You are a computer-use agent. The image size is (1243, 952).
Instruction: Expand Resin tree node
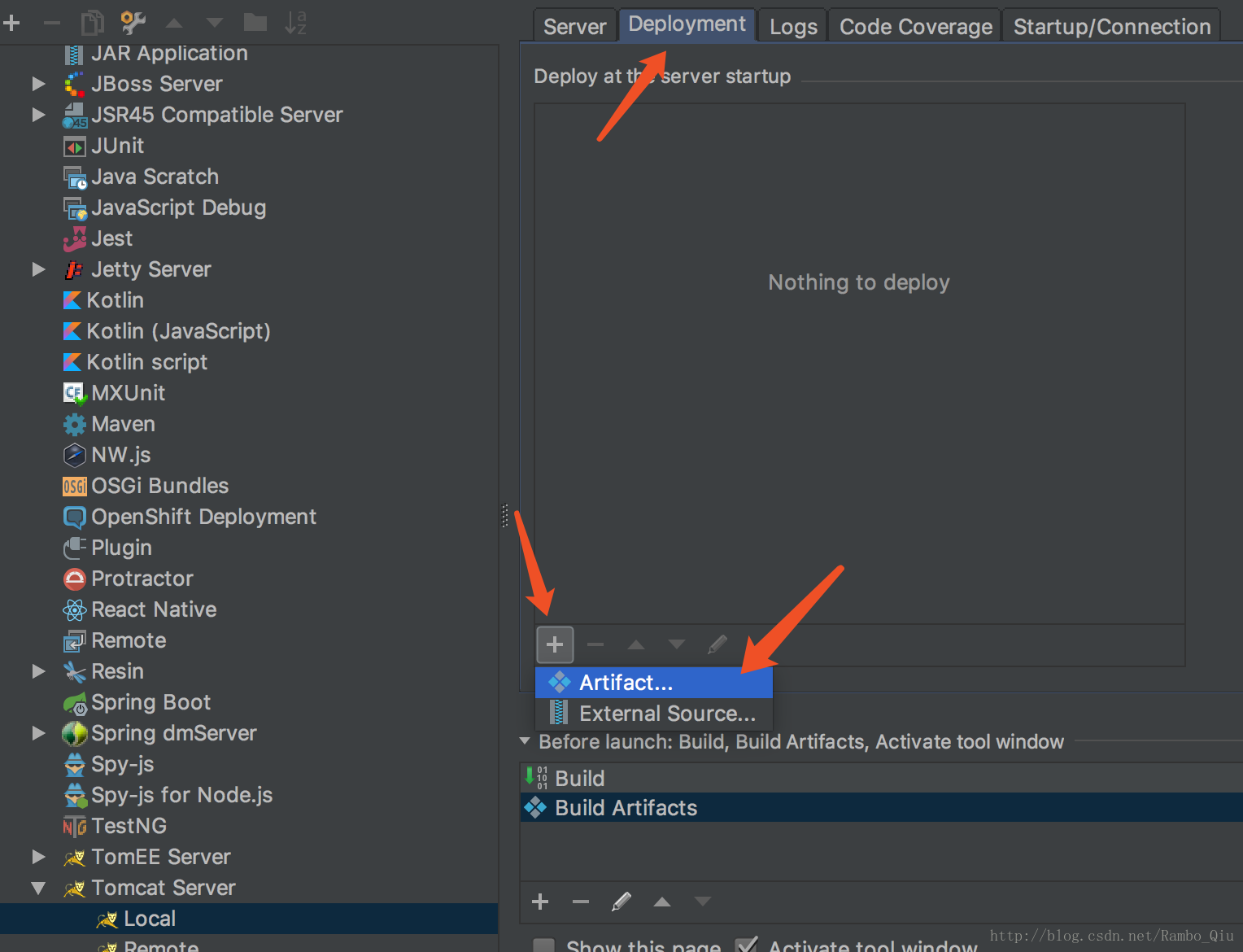coord(38,671)
